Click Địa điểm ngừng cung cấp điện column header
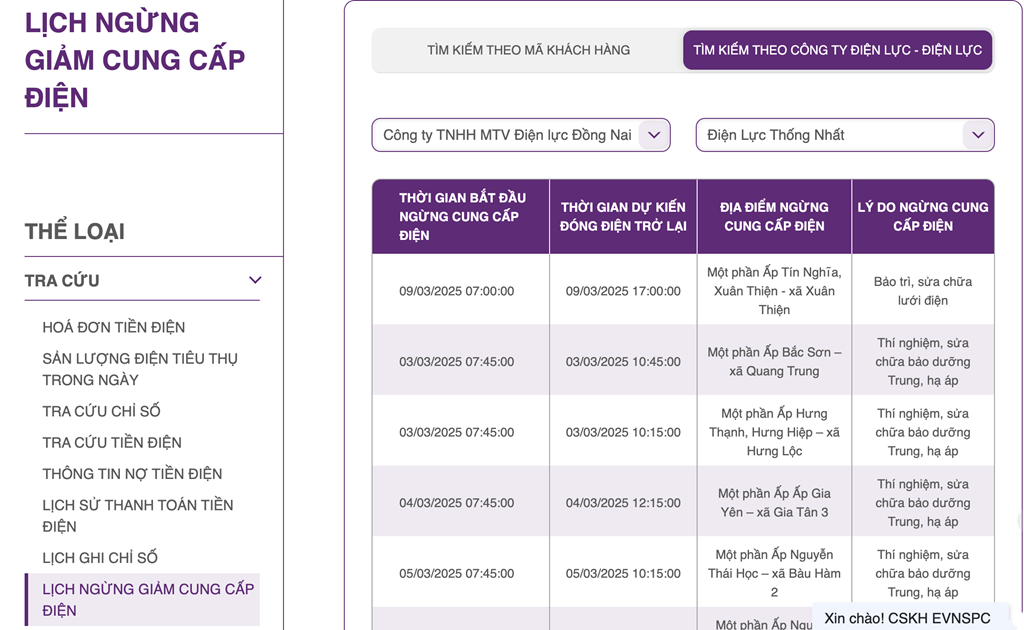 click(774, 217)
